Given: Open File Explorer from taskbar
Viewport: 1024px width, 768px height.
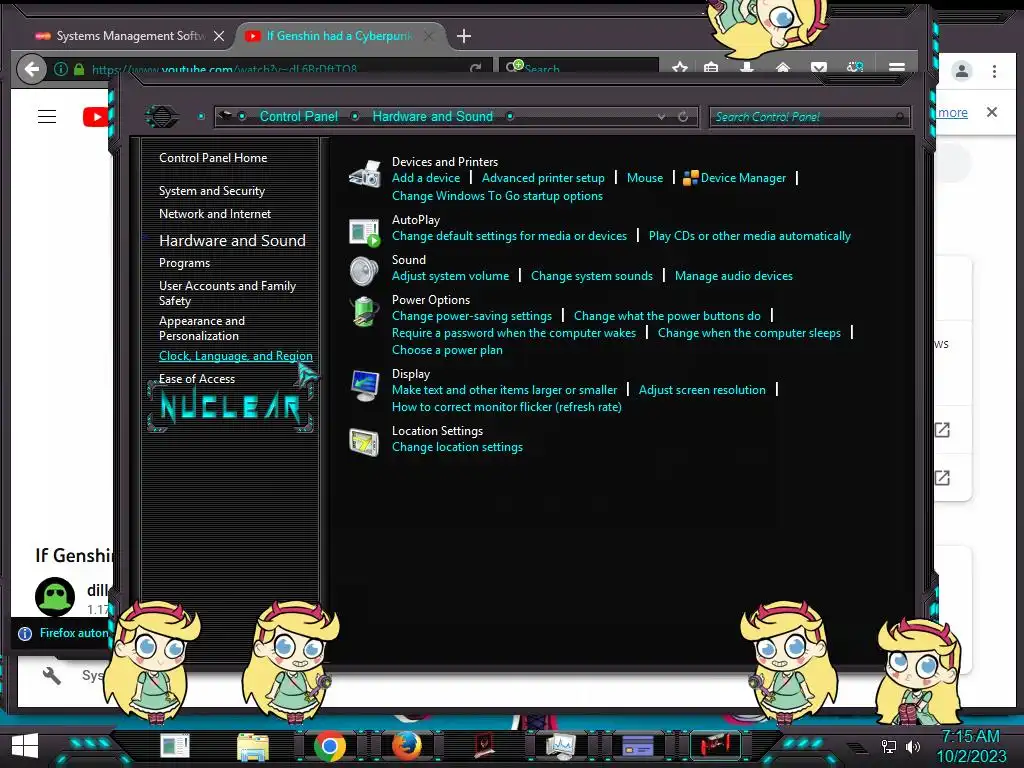Looking at the screenshot, I should click(253, 746).
